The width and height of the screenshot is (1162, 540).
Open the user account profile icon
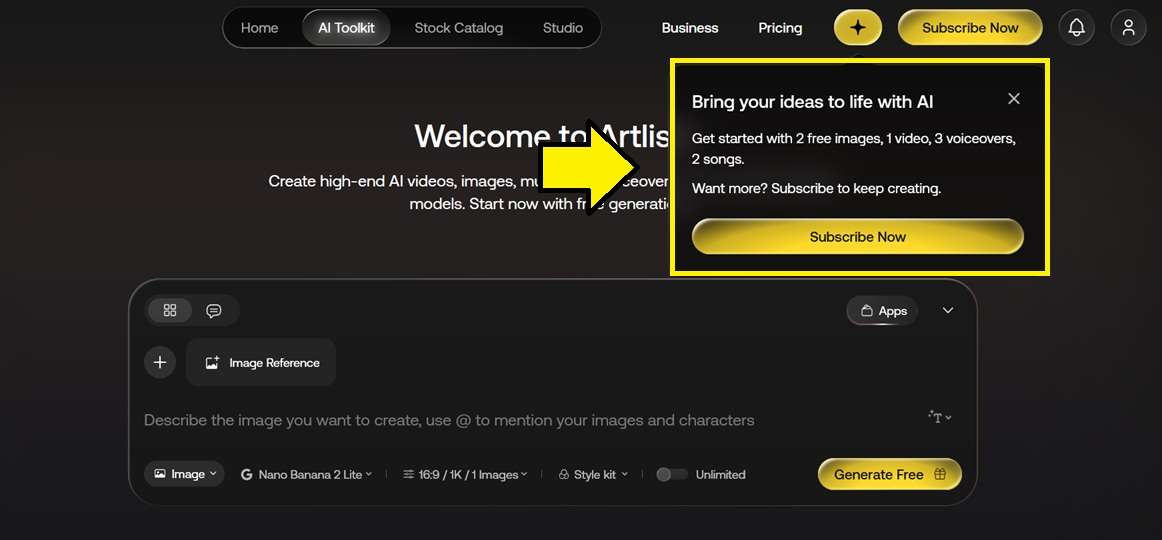[1128, 28]
